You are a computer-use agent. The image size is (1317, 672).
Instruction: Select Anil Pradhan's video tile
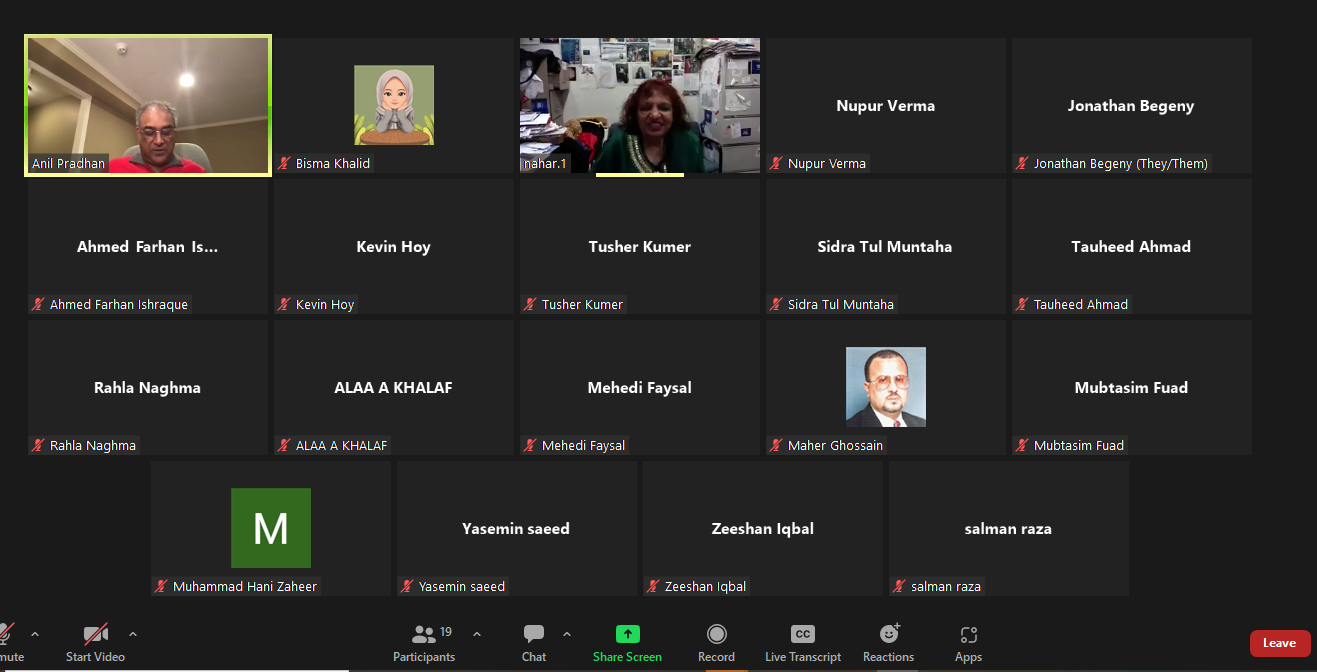[x=148, y=106]
